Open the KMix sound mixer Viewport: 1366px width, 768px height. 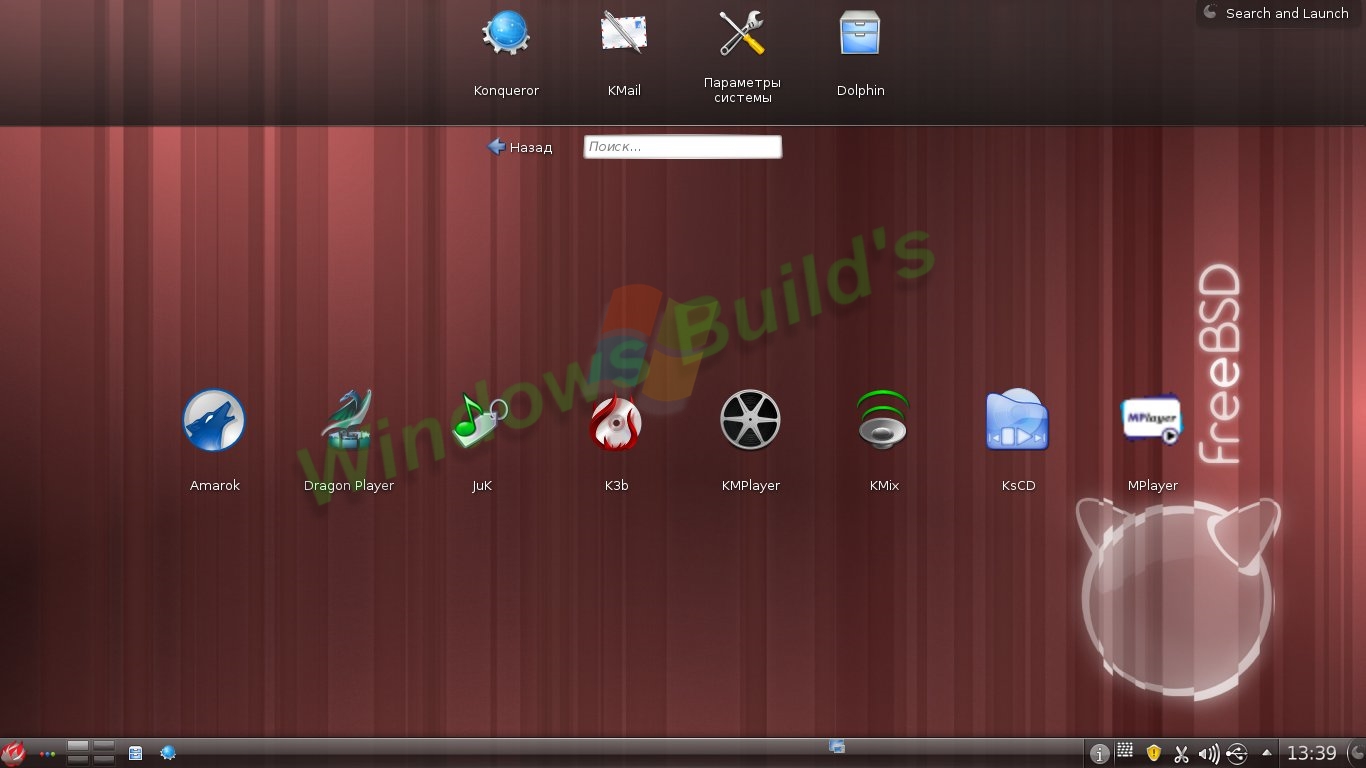pyautogui.click(x=884, y=420)
